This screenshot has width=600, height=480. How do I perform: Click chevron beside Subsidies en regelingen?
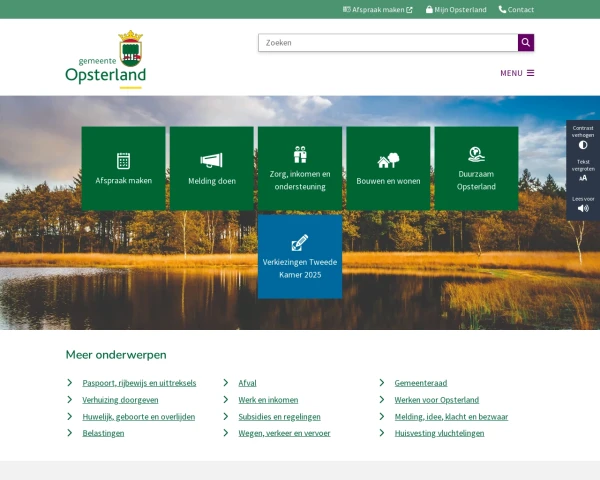click(x=226, y=416)
